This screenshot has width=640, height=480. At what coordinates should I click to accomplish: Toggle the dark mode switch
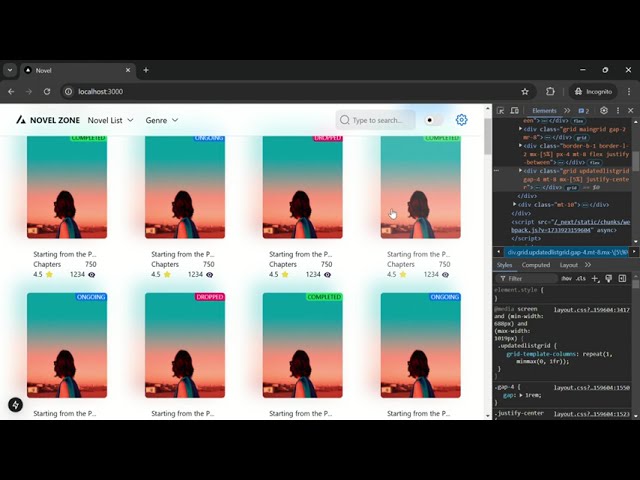pos(433,120)
